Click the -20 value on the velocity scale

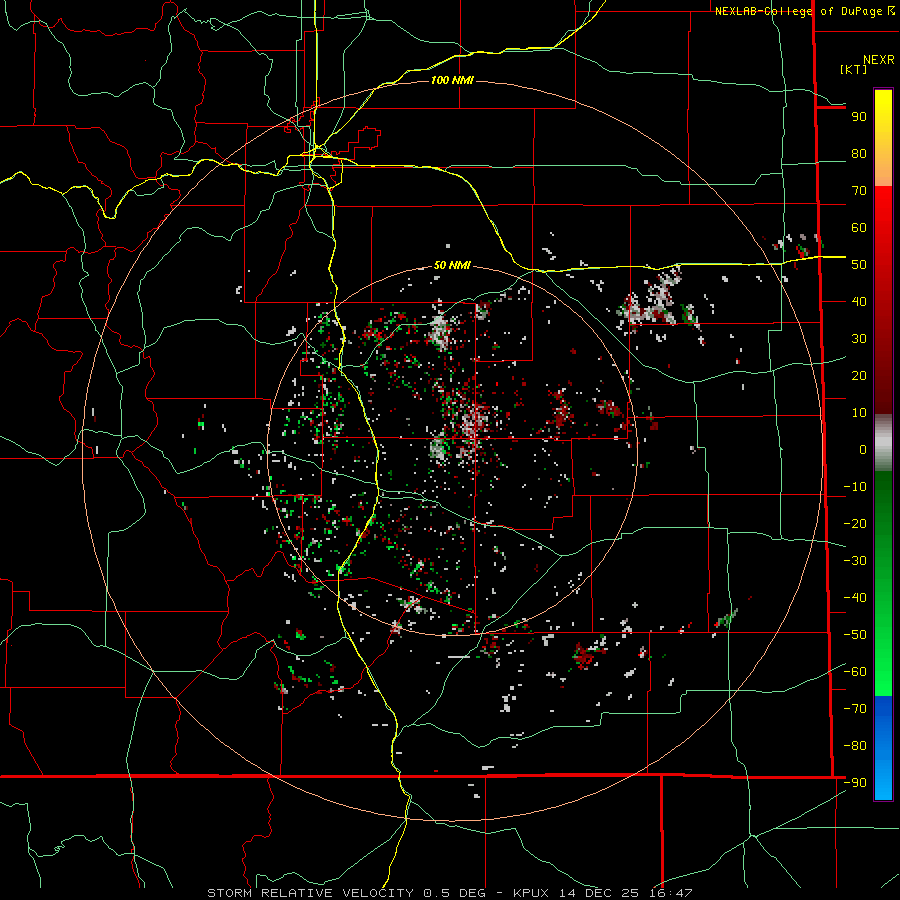(855, 524)
